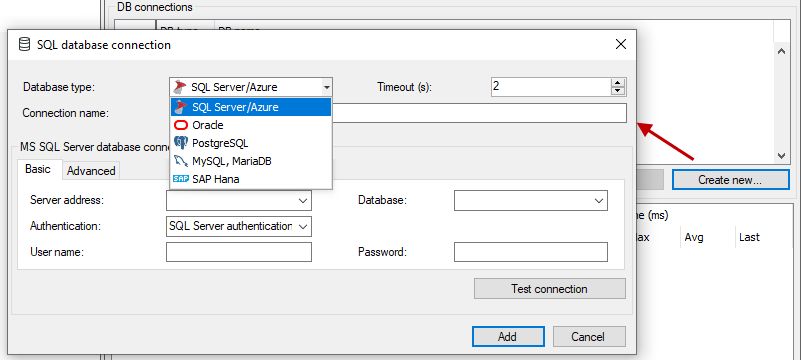Click the Password field

[x=531, y=252]
